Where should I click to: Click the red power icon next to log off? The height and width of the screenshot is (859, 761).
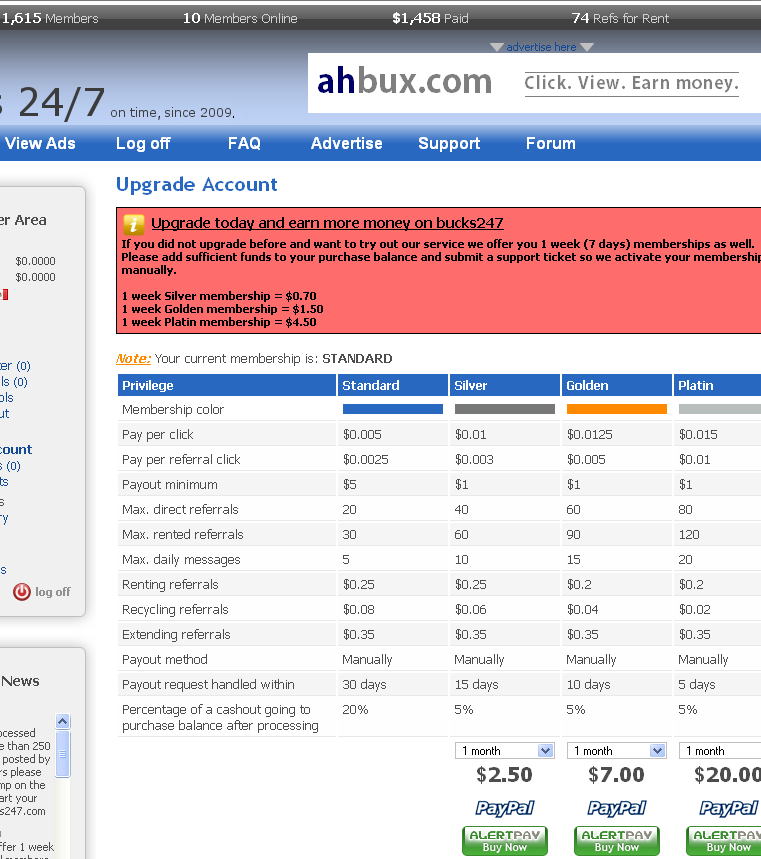(x=22, y=592)
